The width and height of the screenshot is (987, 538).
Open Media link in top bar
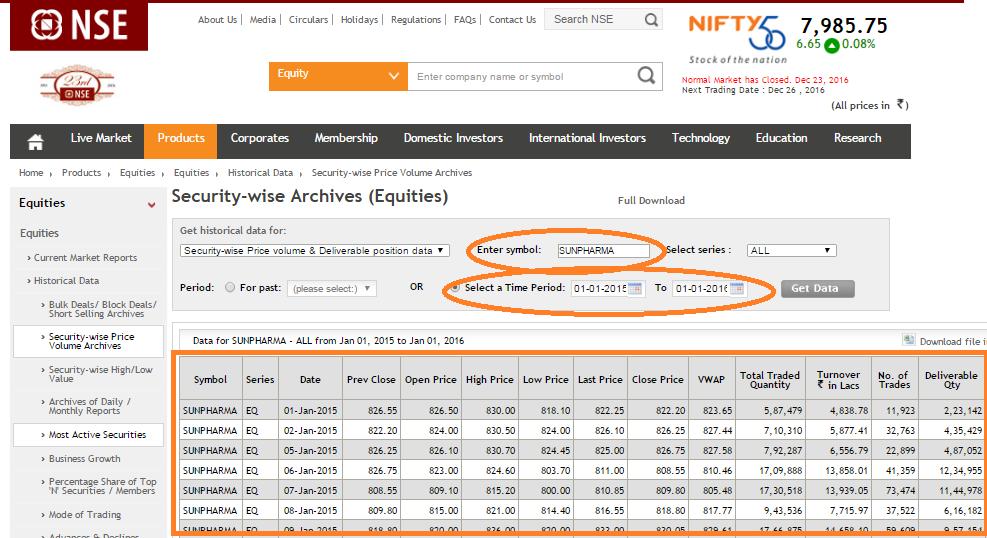click(x=262, y=20)
